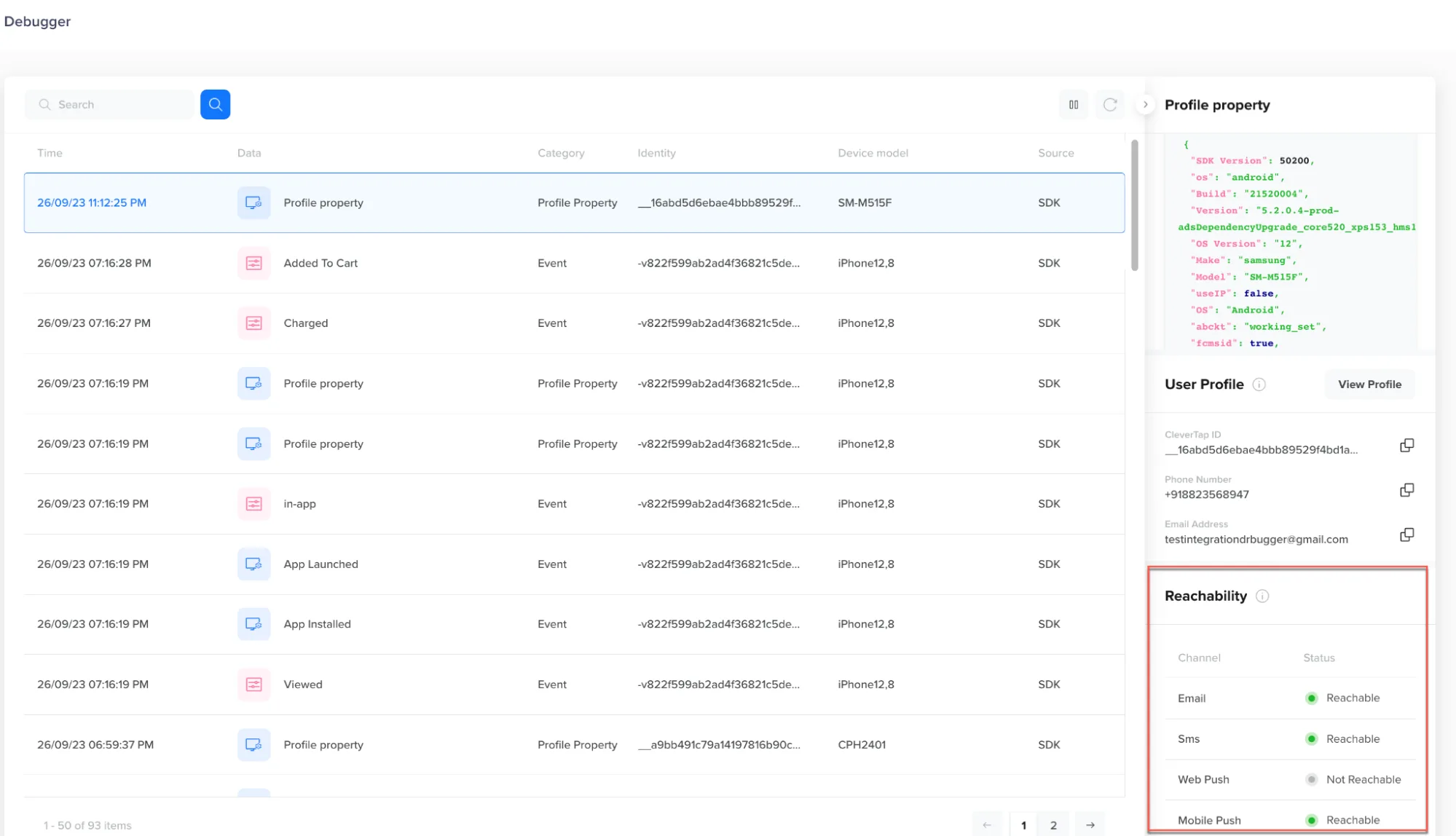The width and height of the screenshot is (1456, 836).
Task: Collapse the Profile property side panel
Action: (x=1145, y=104)
